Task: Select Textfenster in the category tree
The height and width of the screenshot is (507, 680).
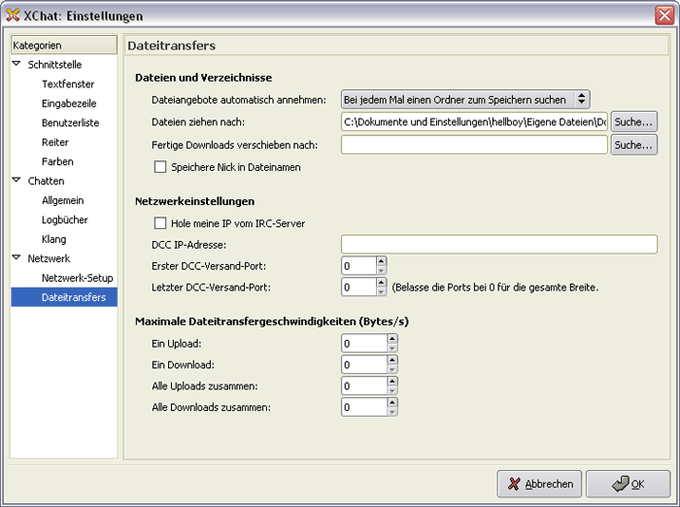Action: pyautogui.click(x=68, y=84)
